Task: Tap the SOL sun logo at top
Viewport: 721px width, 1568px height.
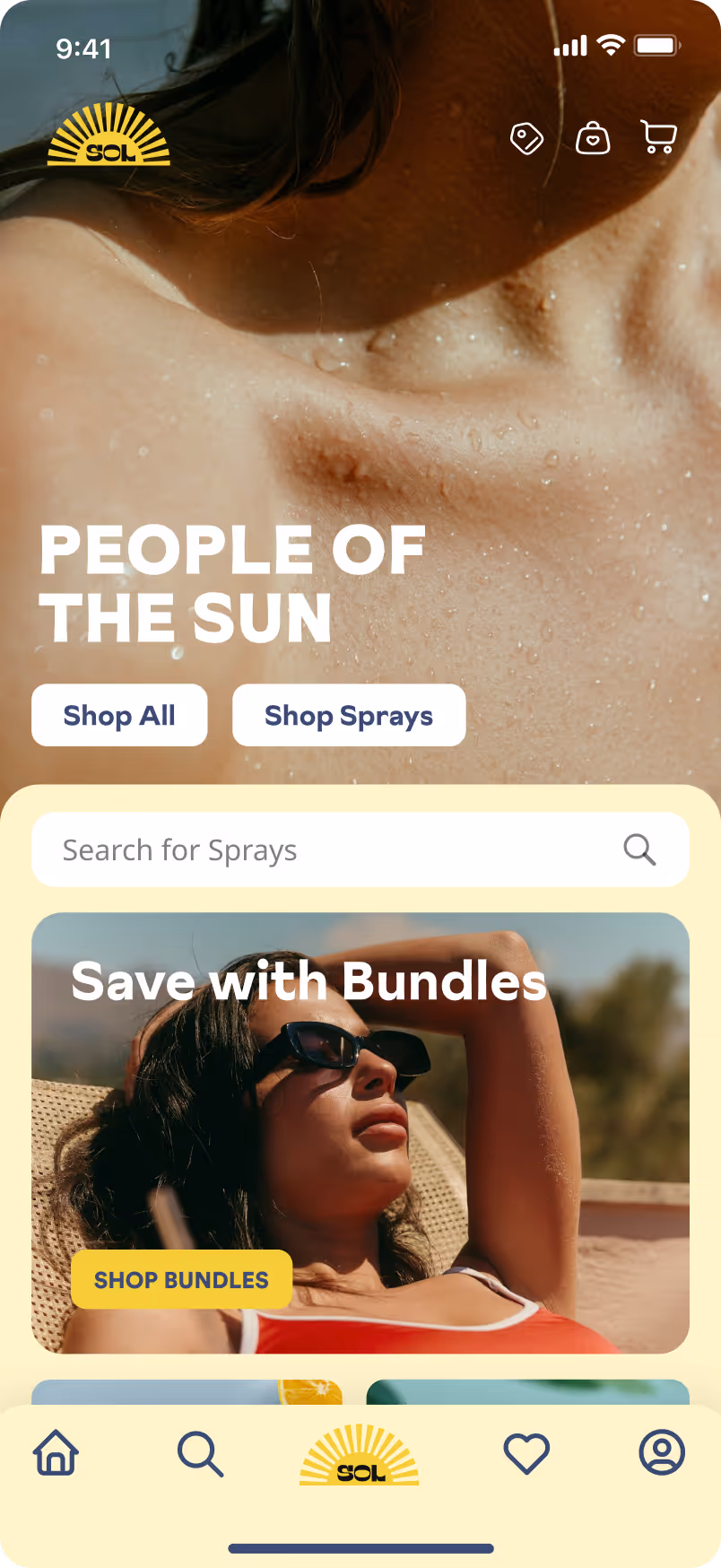Action: [109, 135]
